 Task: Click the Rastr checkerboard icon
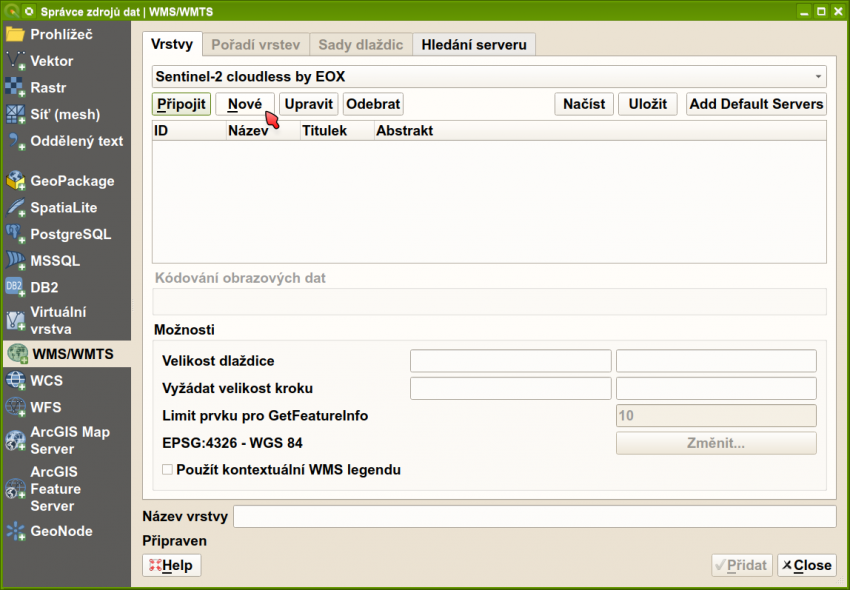pyautogui.click(x=15, y=88)
